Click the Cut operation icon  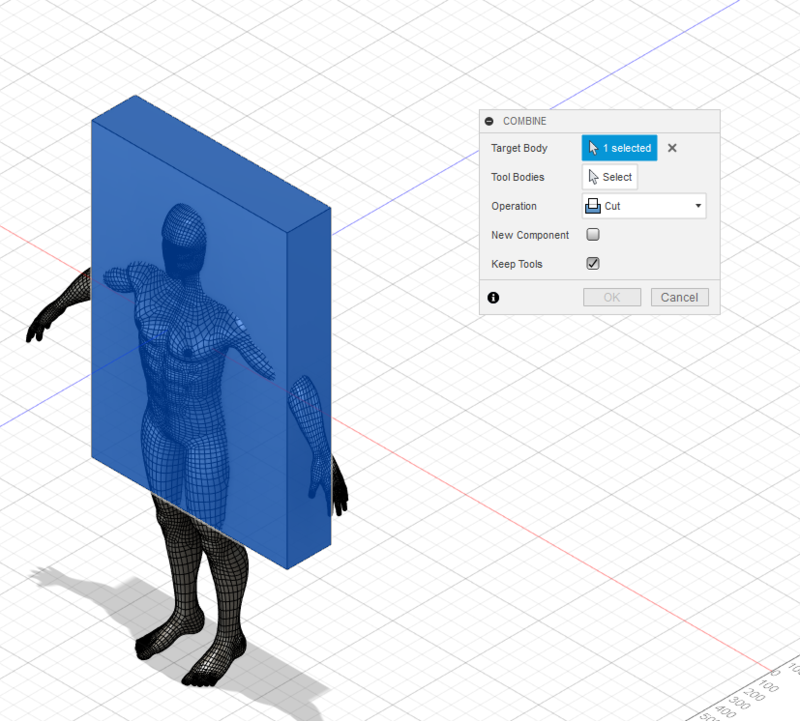click(593, 206)
